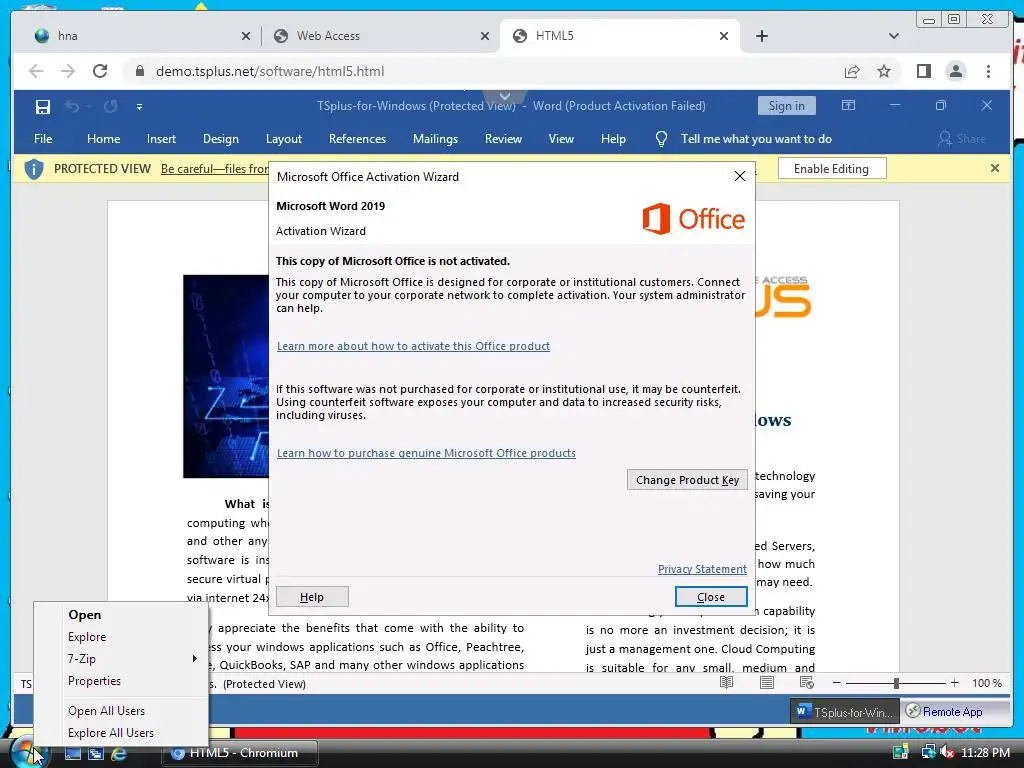Switch to the Web Access tab

tap(382, 36)
